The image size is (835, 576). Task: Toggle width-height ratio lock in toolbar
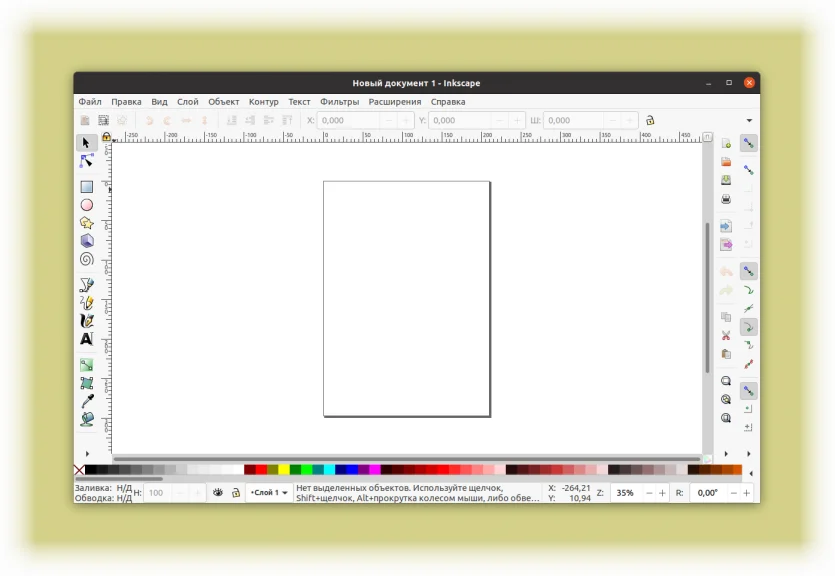(x=650, y=120)
